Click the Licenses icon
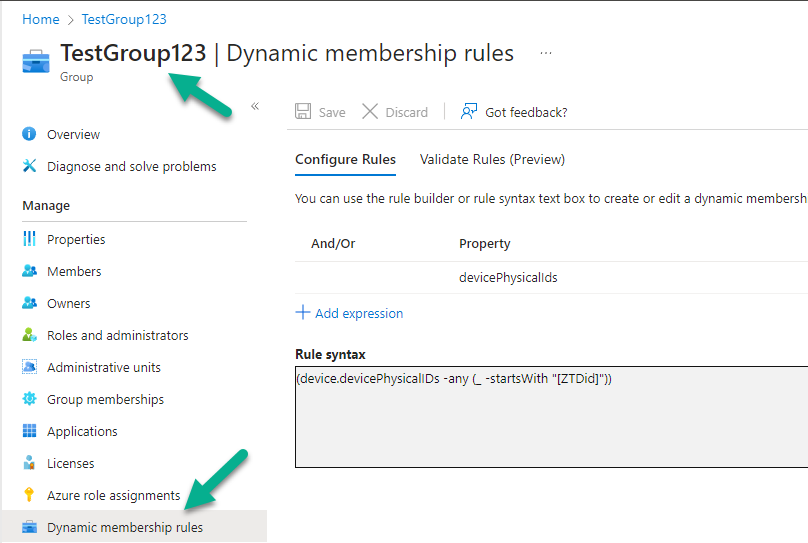This screenshot has height=543, width=808. [29, 463]
